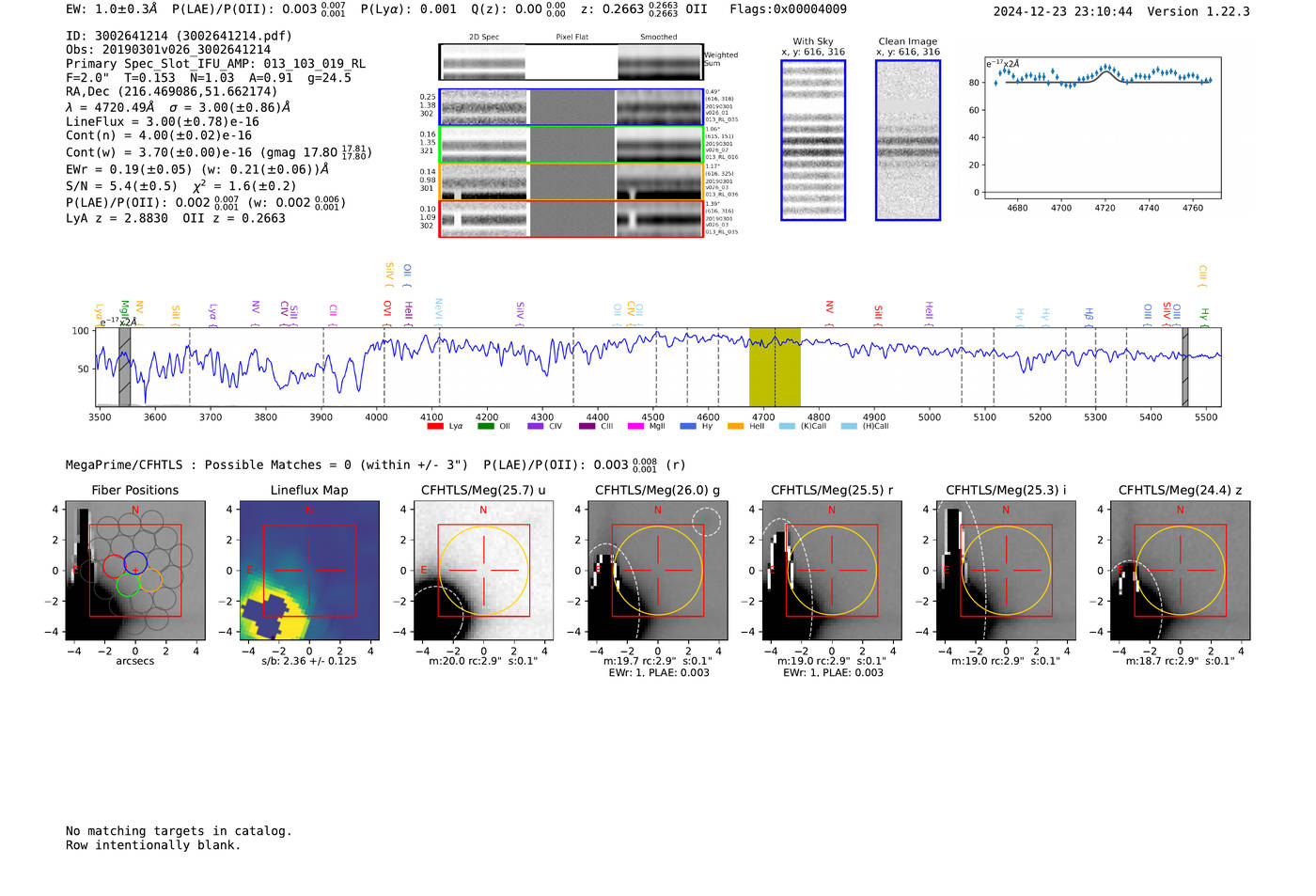Open the Fiber Positions panel
This screenshot has width=1316, height=896.
tap(135, 570)
